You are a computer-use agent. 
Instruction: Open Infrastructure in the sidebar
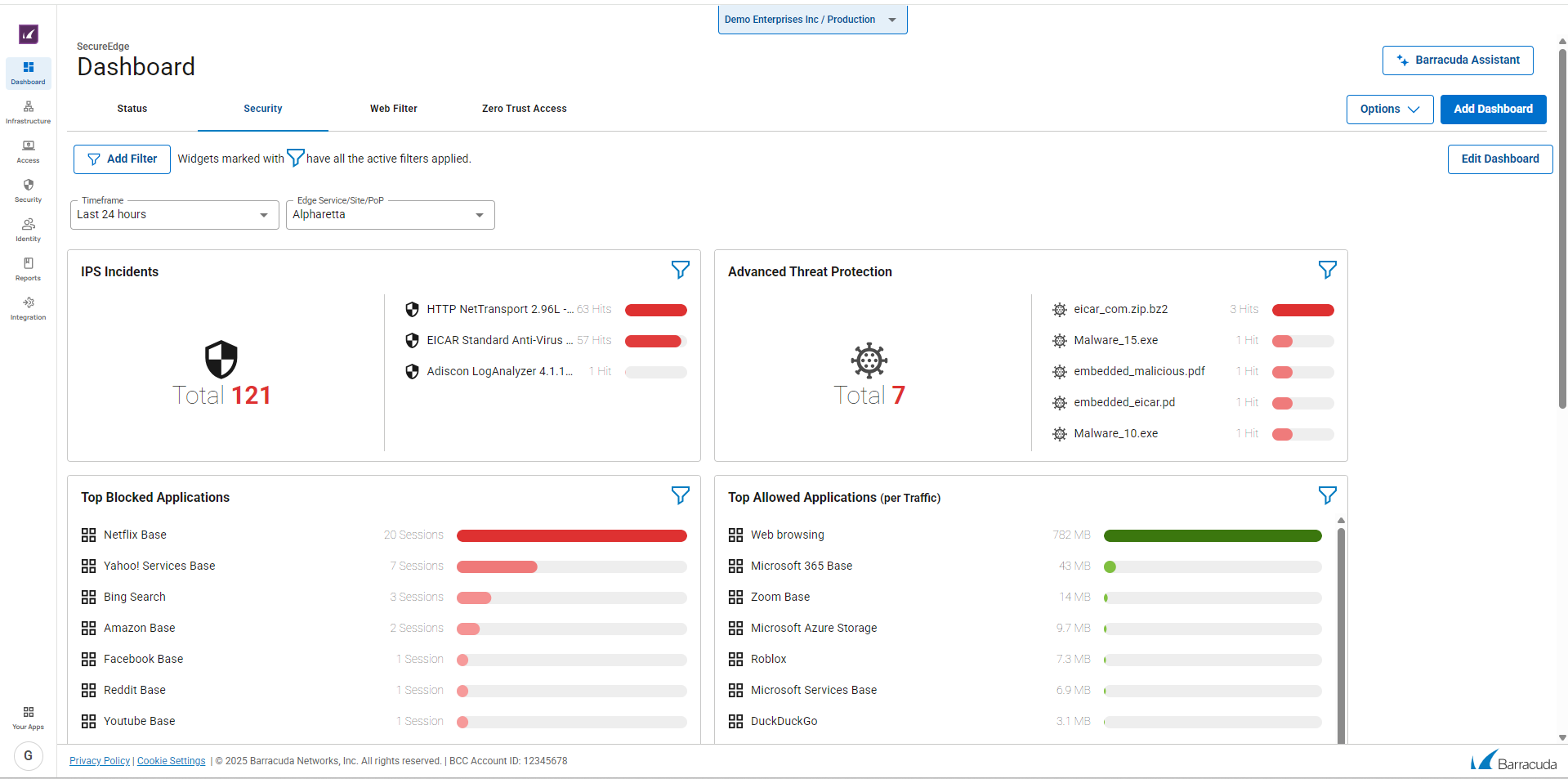[x=28, y=113]
